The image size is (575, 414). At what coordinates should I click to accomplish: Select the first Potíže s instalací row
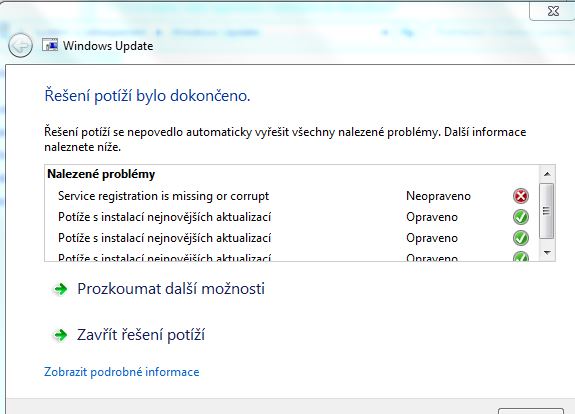point(292,217)
